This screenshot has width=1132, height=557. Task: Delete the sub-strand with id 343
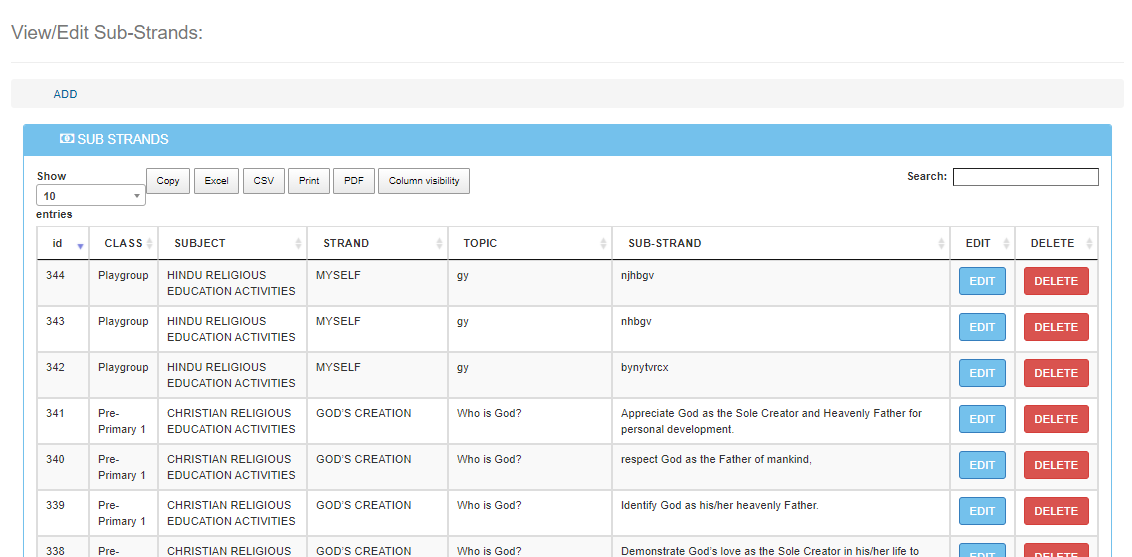tap(1056, 327)
